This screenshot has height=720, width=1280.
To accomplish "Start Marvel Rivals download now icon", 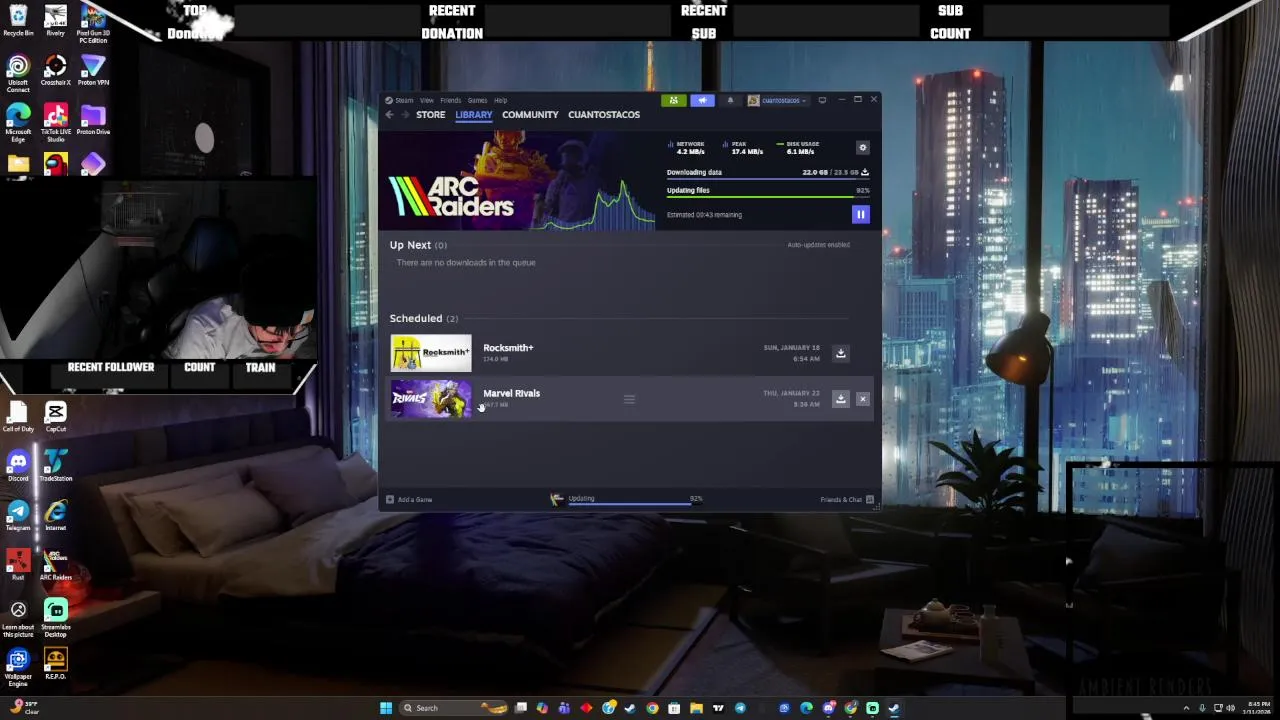I will 840,399.
